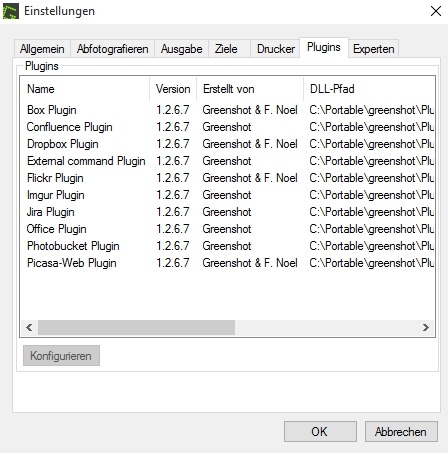This screenshot has height=453, width=448.
Task: Click the Version column header
Action: (173, 89)
